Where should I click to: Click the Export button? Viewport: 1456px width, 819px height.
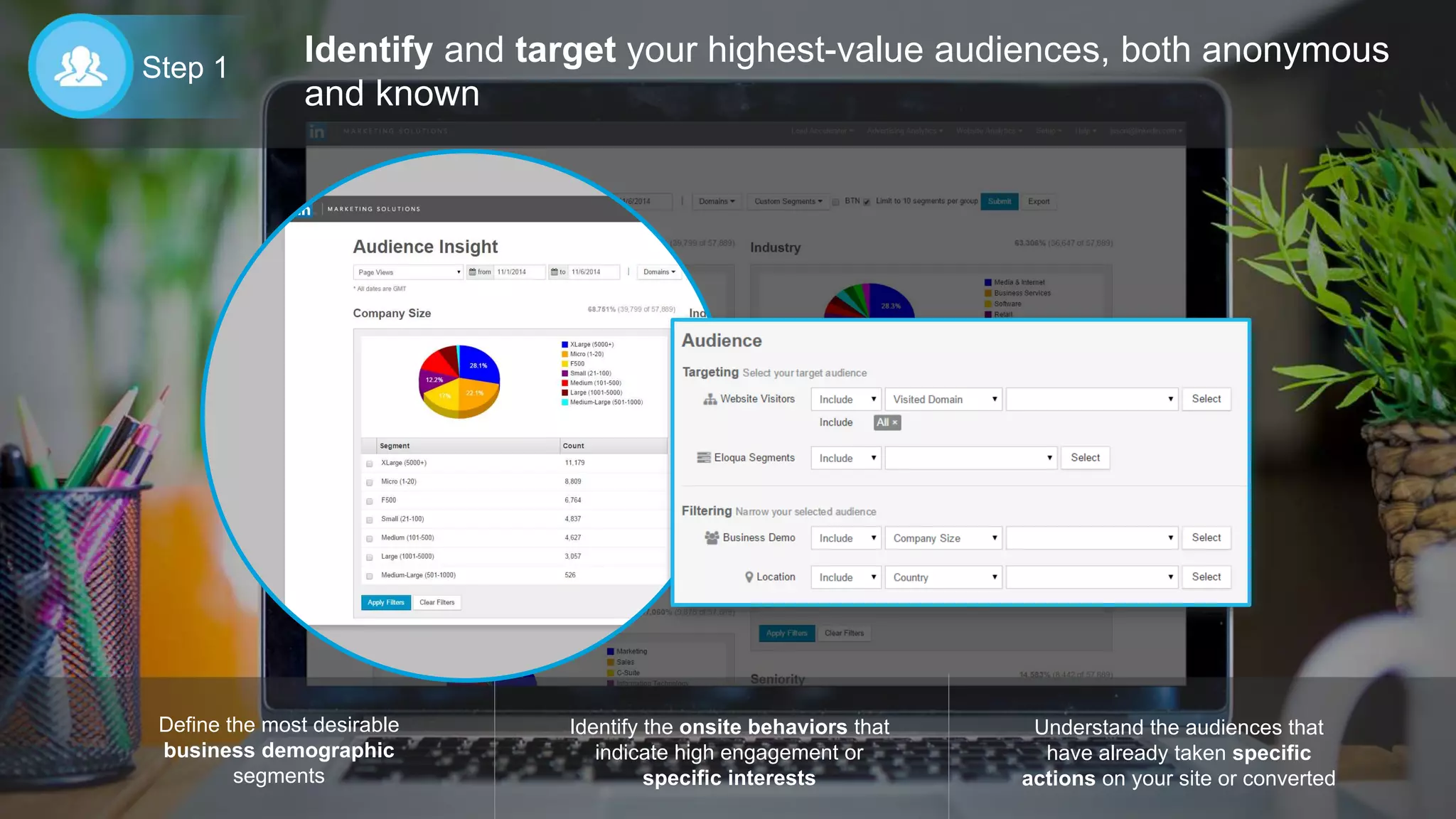[1039, 202]
